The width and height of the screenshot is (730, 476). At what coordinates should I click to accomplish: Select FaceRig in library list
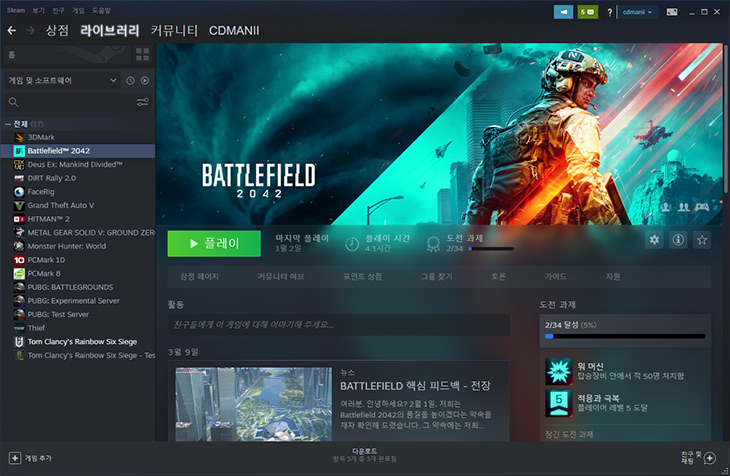pos(78,192)
